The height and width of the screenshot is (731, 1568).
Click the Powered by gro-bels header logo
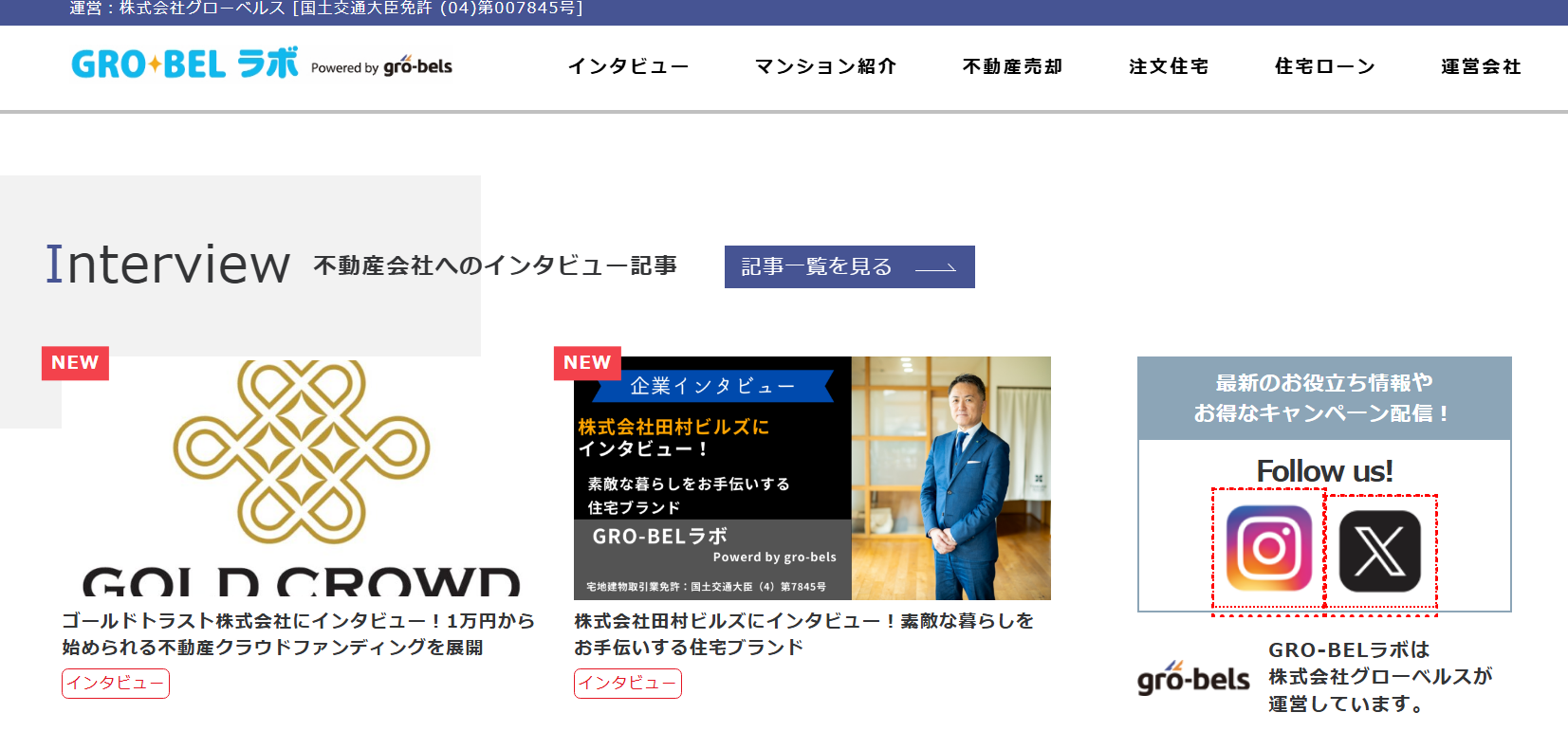[381, 66]
